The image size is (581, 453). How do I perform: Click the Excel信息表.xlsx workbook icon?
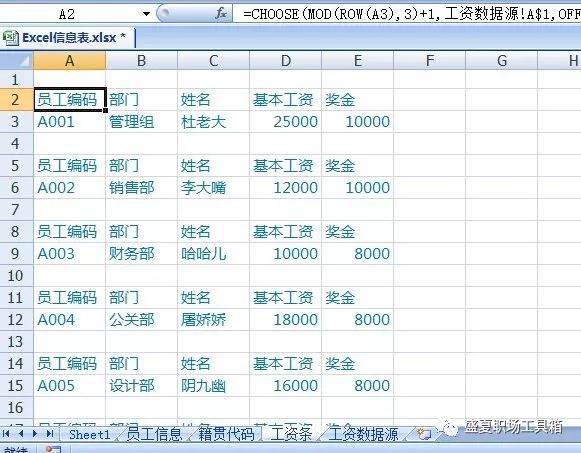[x=10, y=38]
